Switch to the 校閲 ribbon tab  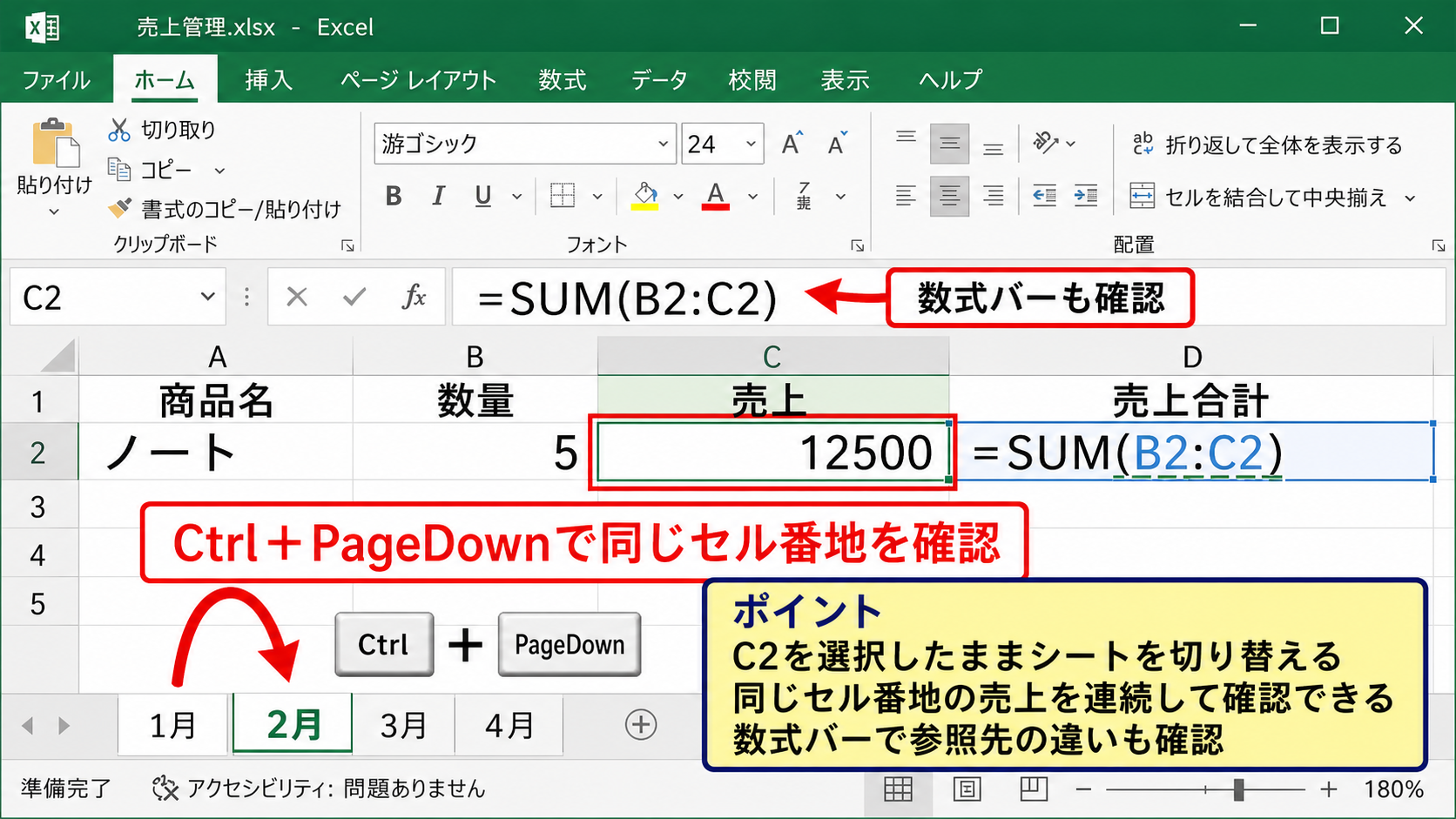pos(752,80)
